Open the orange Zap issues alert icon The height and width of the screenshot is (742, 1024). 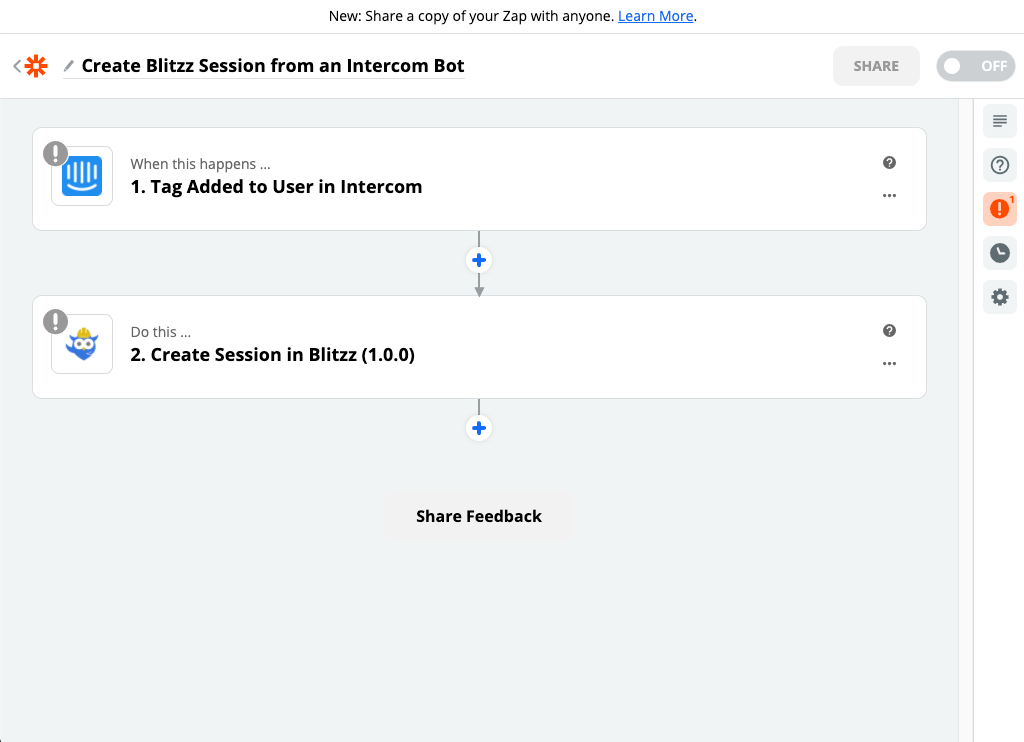coord(999,209)
